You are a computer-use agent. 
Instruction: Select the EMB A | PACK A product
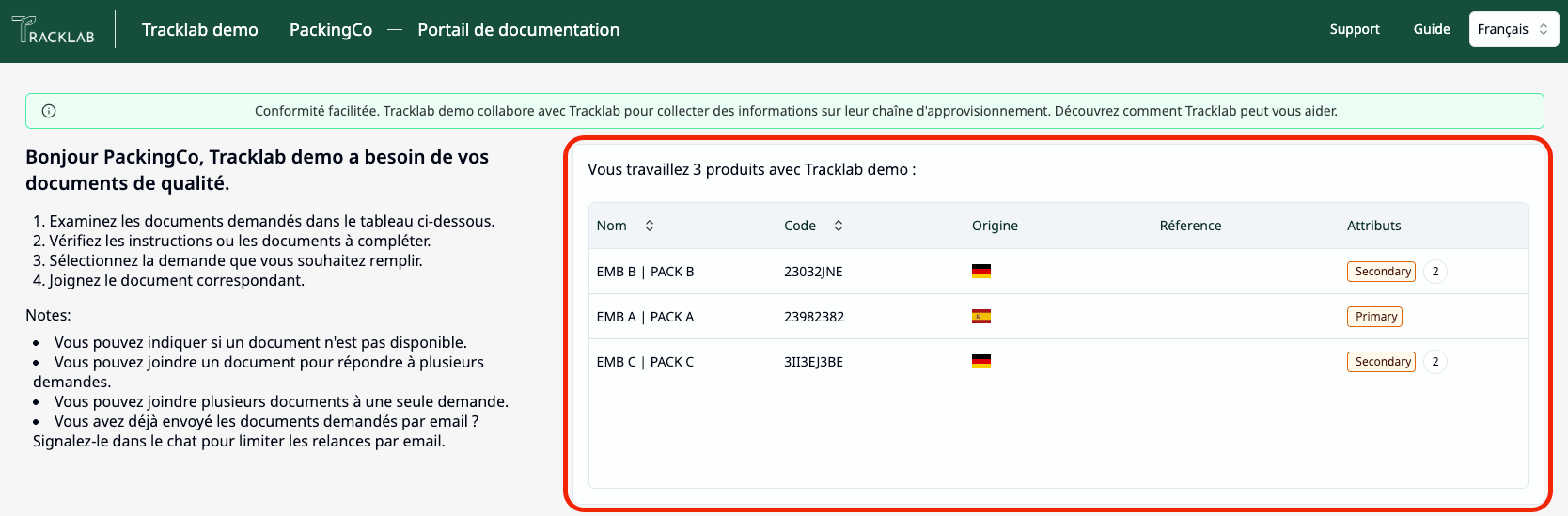645,317
